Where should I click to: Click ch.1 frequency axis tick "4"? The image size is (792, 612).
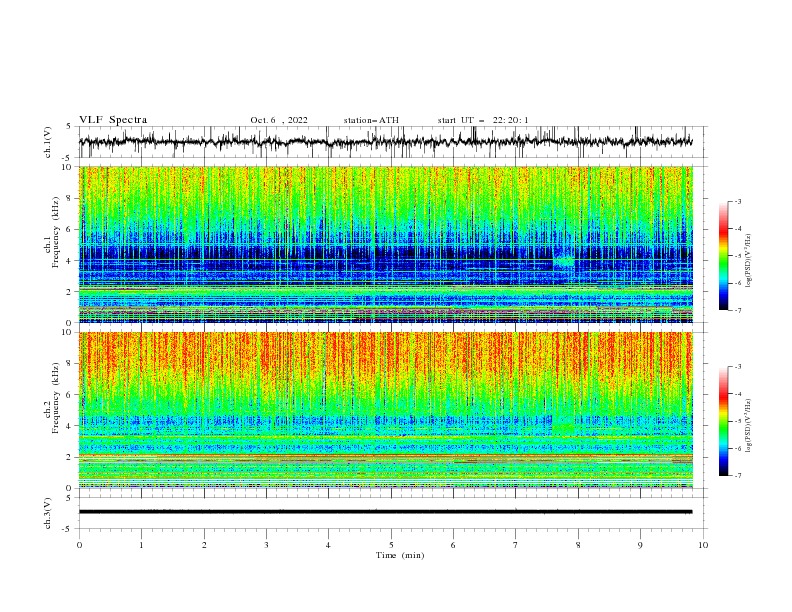point(69,261)
